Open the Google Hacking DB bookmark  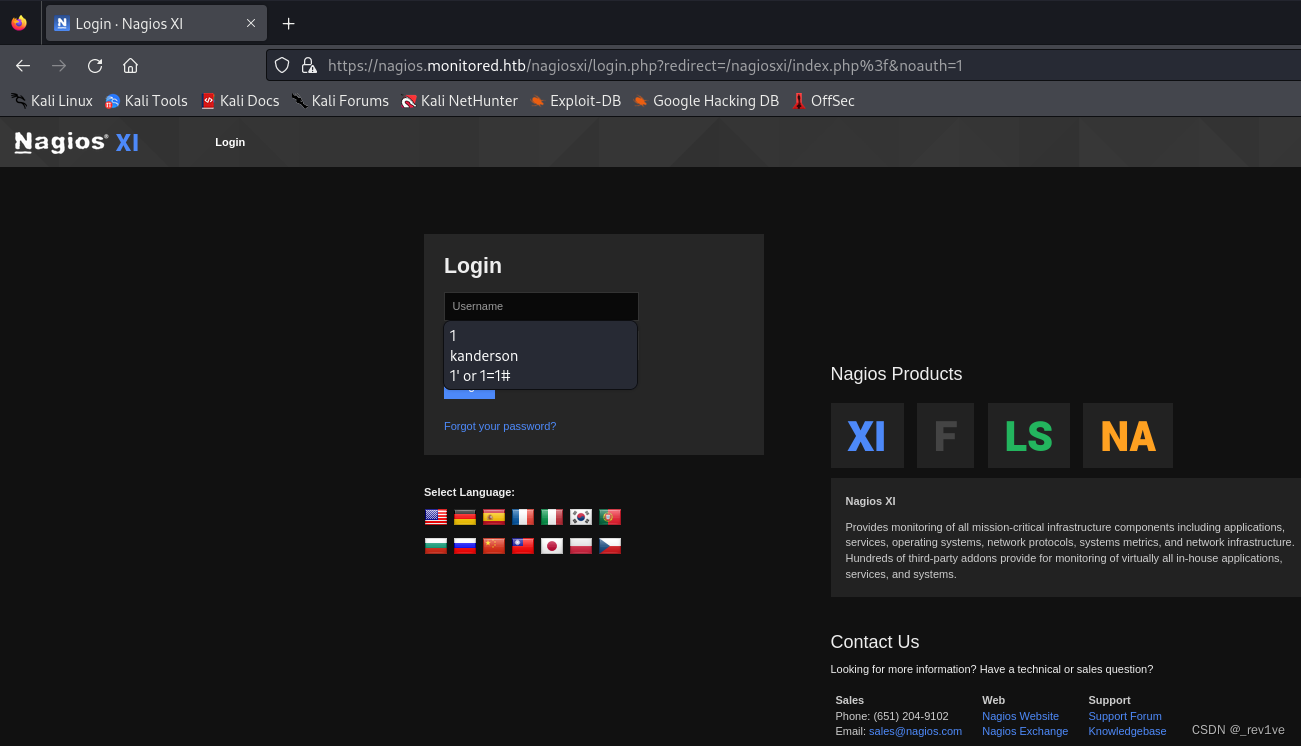706,101
